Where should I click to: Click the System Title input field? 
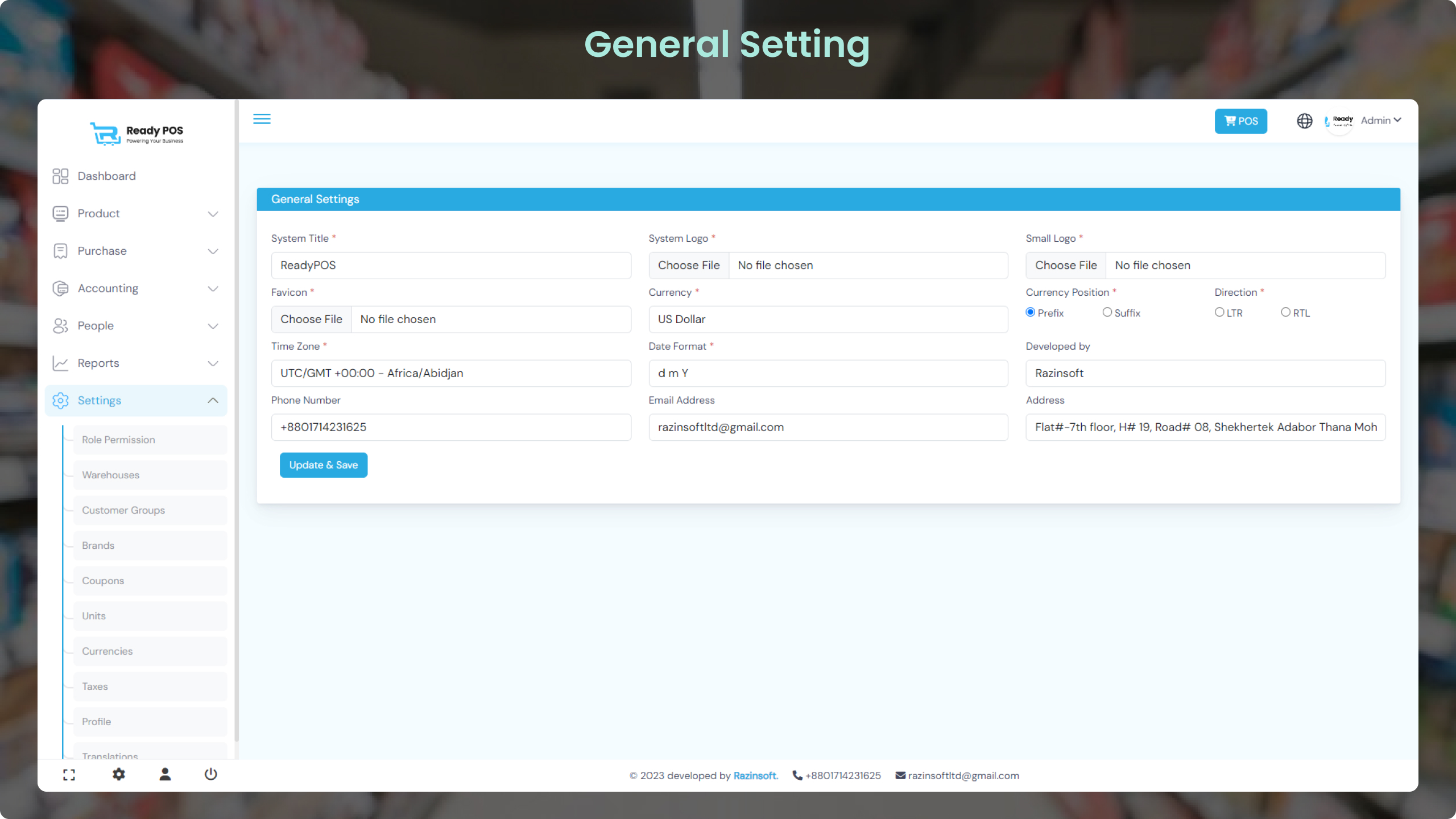[x=450, y=266]
